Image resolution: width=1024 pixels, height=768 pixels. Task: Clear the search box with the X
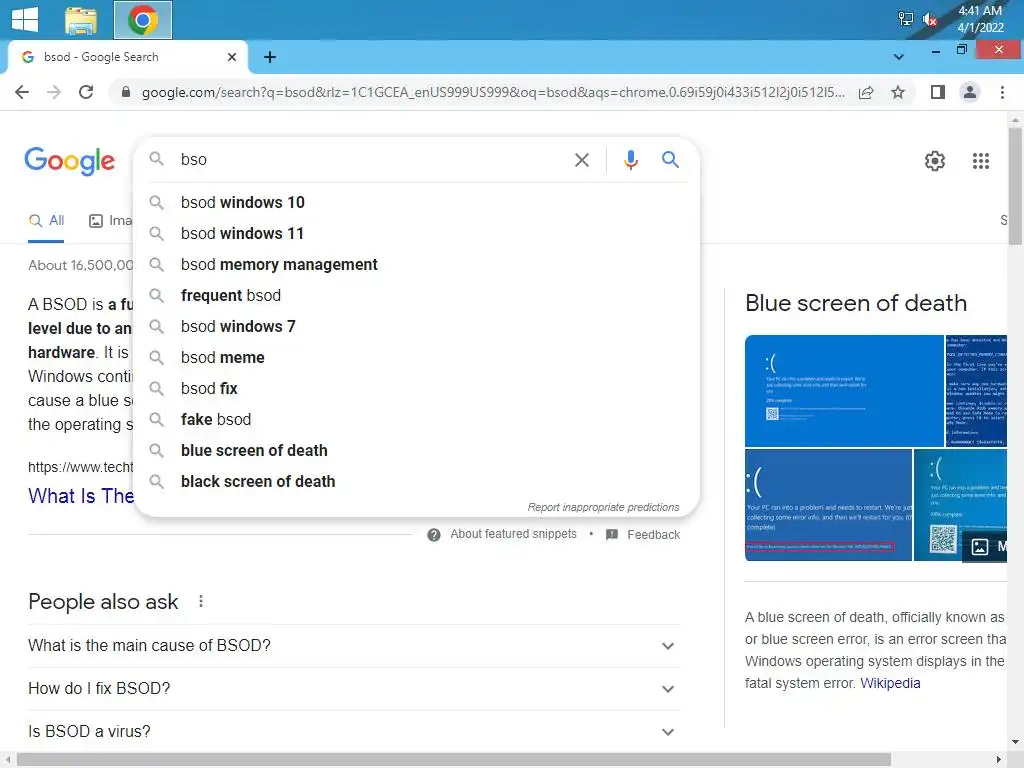[581, 160]
